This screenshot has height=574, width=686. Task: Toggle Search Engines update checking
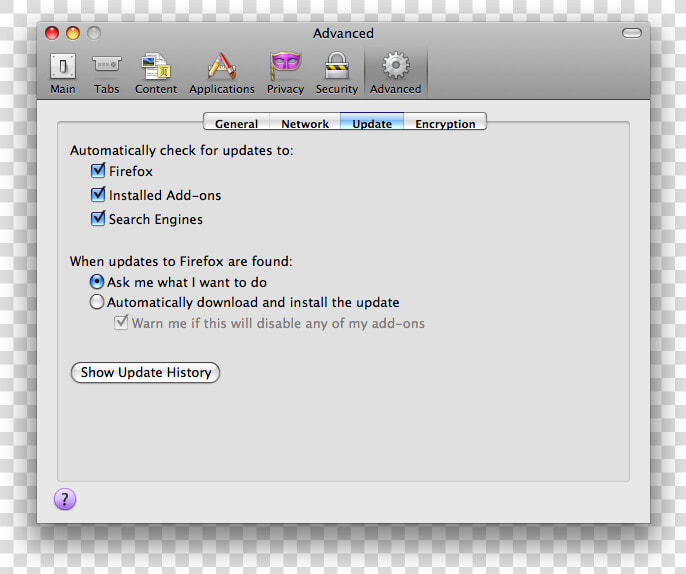(x=98, y=218)
